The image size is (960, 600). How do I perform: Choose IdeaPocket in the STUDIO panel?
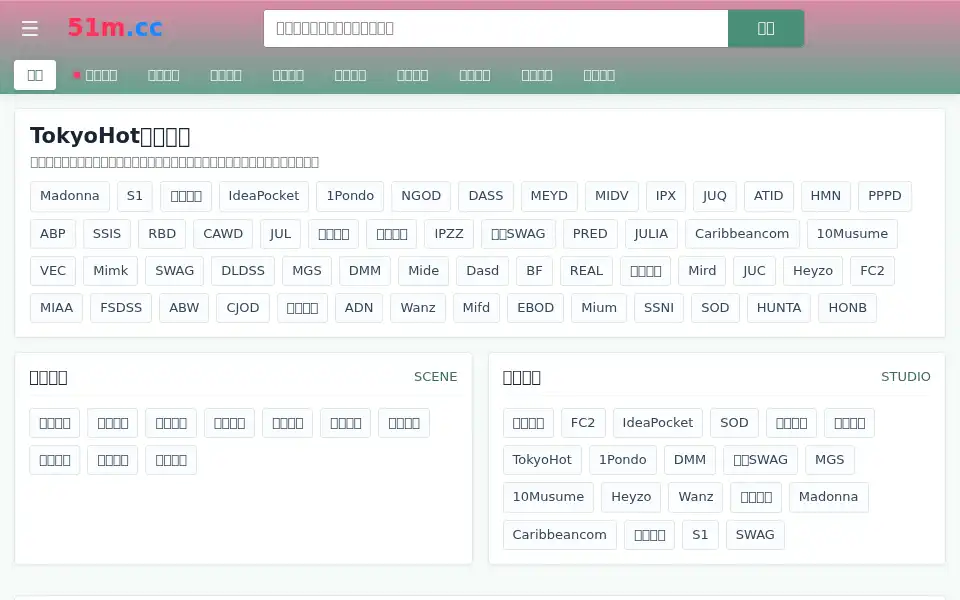(658, 423)
